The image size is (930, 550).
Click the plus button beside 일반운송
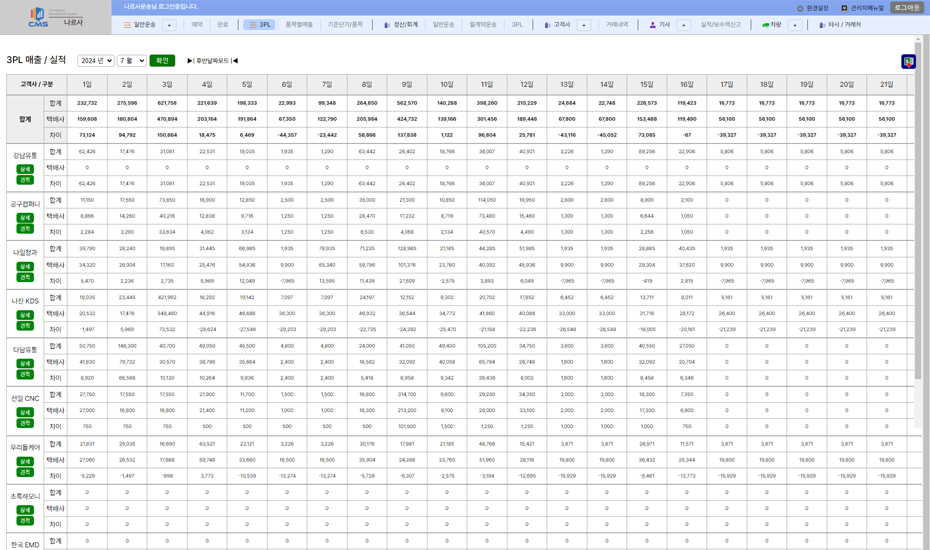click(x=169, y=25)
